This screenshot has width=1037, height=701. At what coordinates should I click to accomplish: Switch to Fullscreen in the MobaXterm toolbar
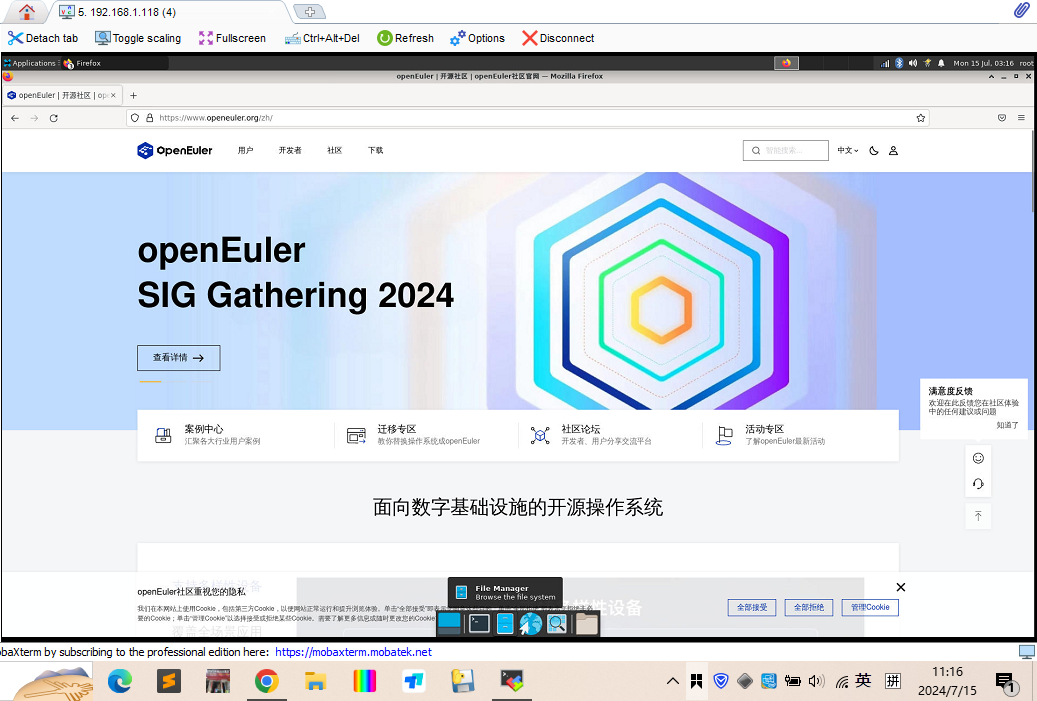pyautogui.click(x=232, y=38)
